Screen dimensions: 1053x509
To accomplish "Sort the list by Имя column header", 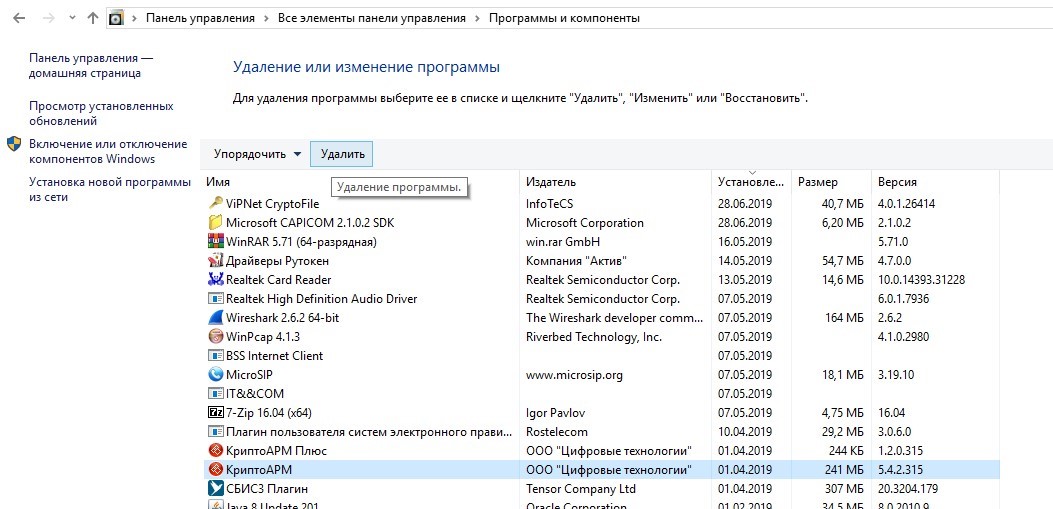I will click(x=218, y=182).
